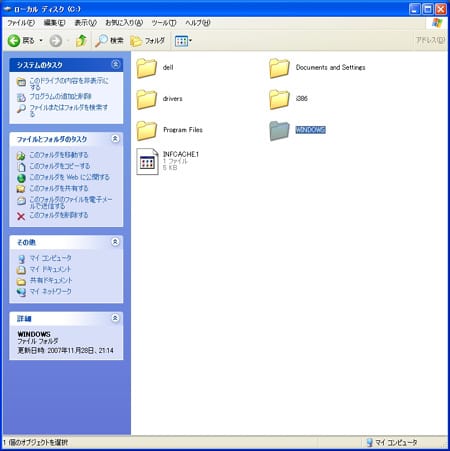Click 'このフォルダのファイルを電子メールで送信する' link

click(71, 202)
